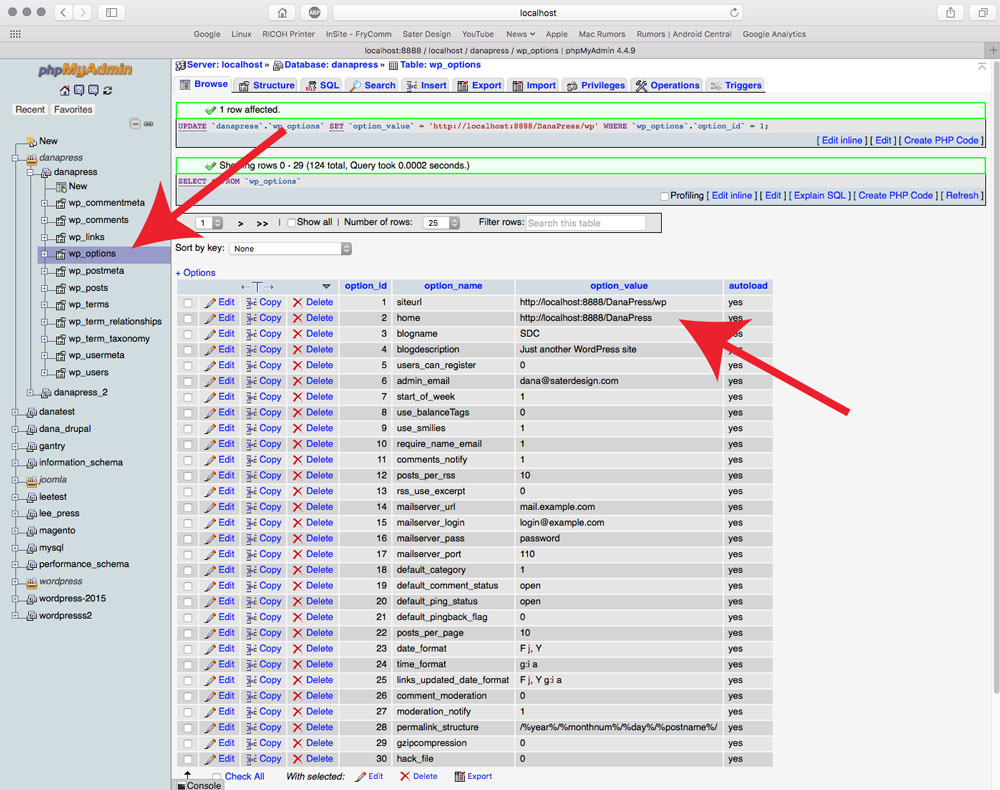Add a new browser tab with plus
The image size is (1000, 790).
pos(992,50)
